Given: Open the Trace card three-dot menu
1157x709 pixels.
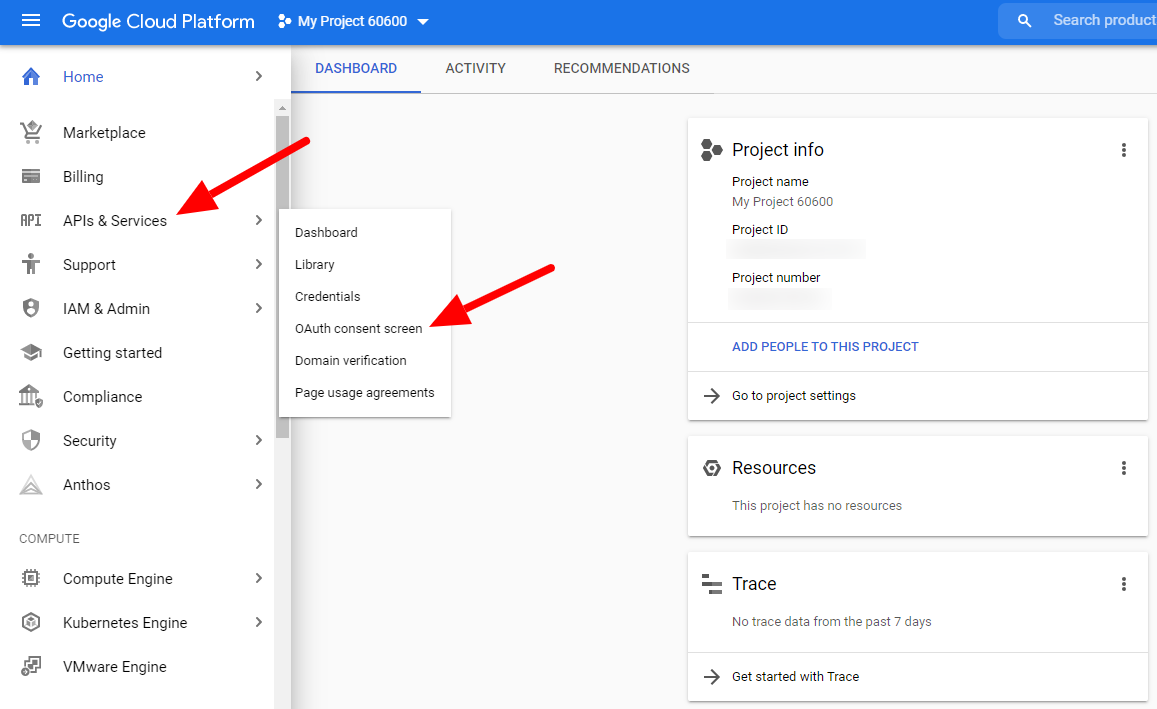Looking at the screenshot, I should (1123, 584).
